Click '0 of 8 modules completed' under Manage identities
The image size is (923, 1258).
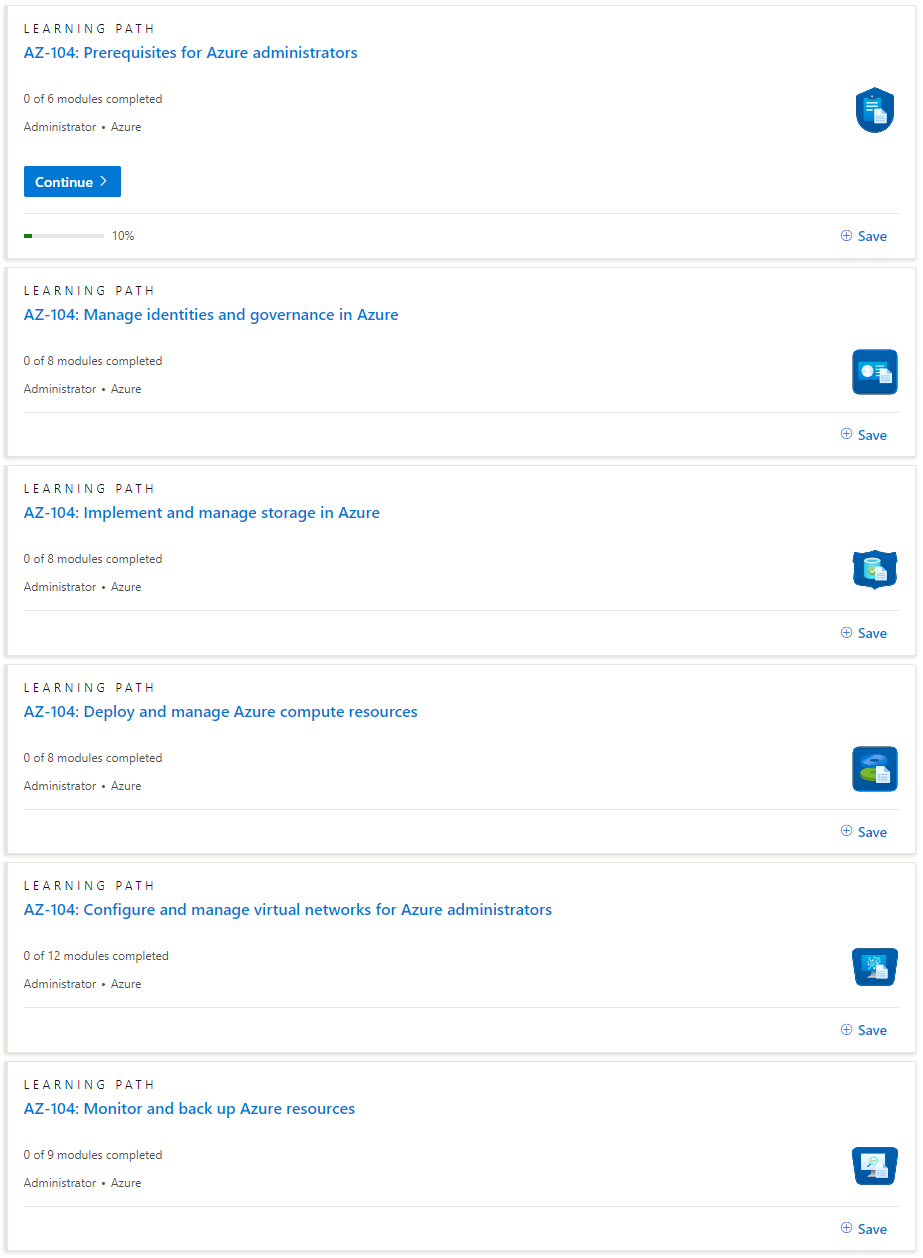(x=93, y=361)
